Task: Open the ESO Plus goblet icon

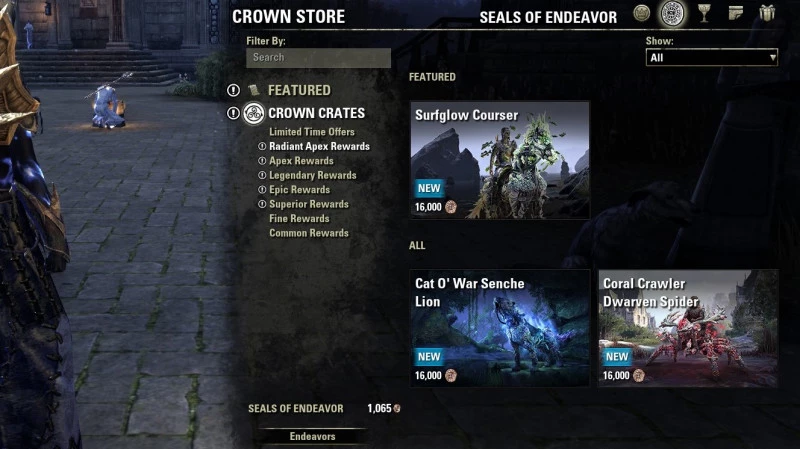Action: 704,13
